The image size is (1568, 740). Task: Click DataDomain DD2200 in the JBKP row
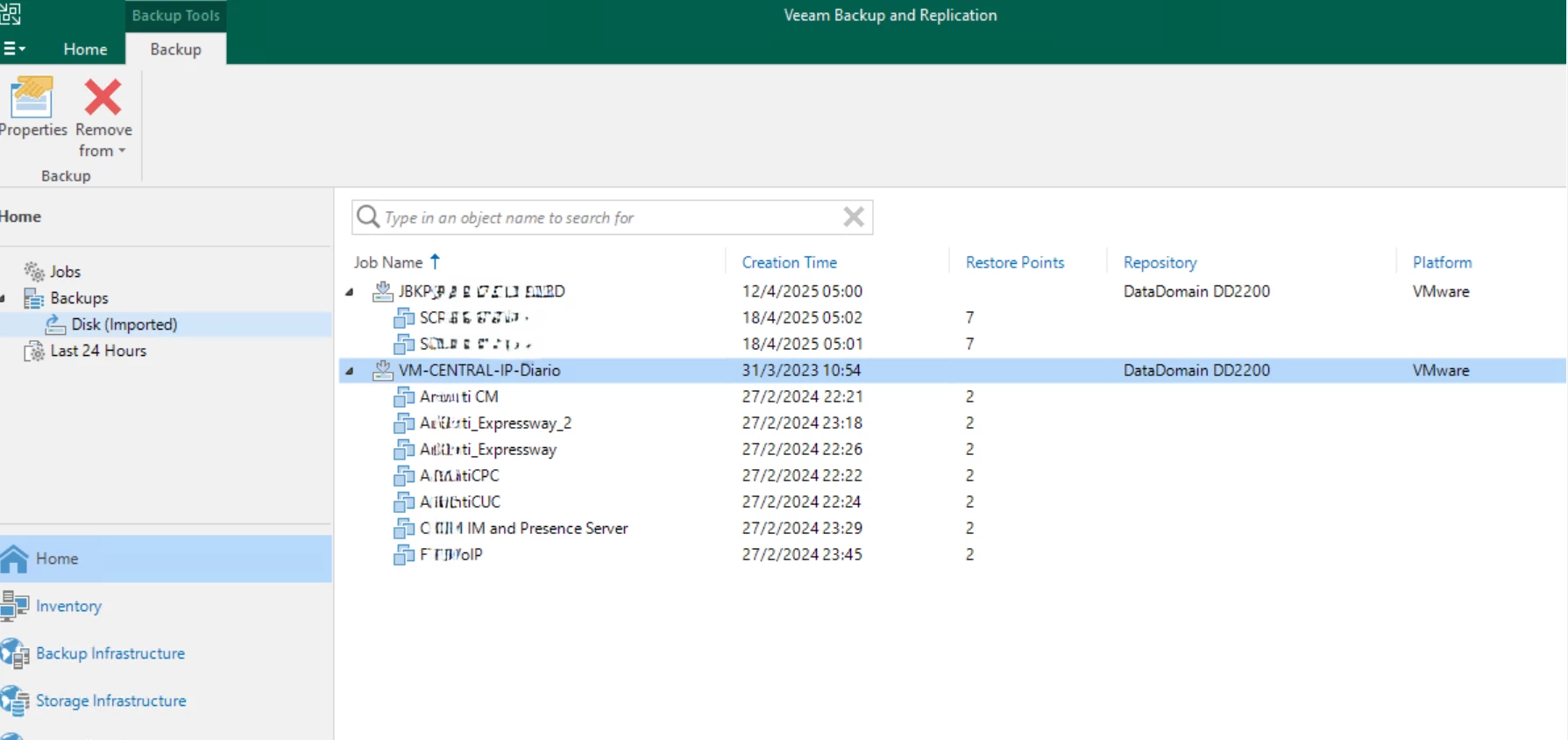pyautogui.click(x=1196, y=291)
